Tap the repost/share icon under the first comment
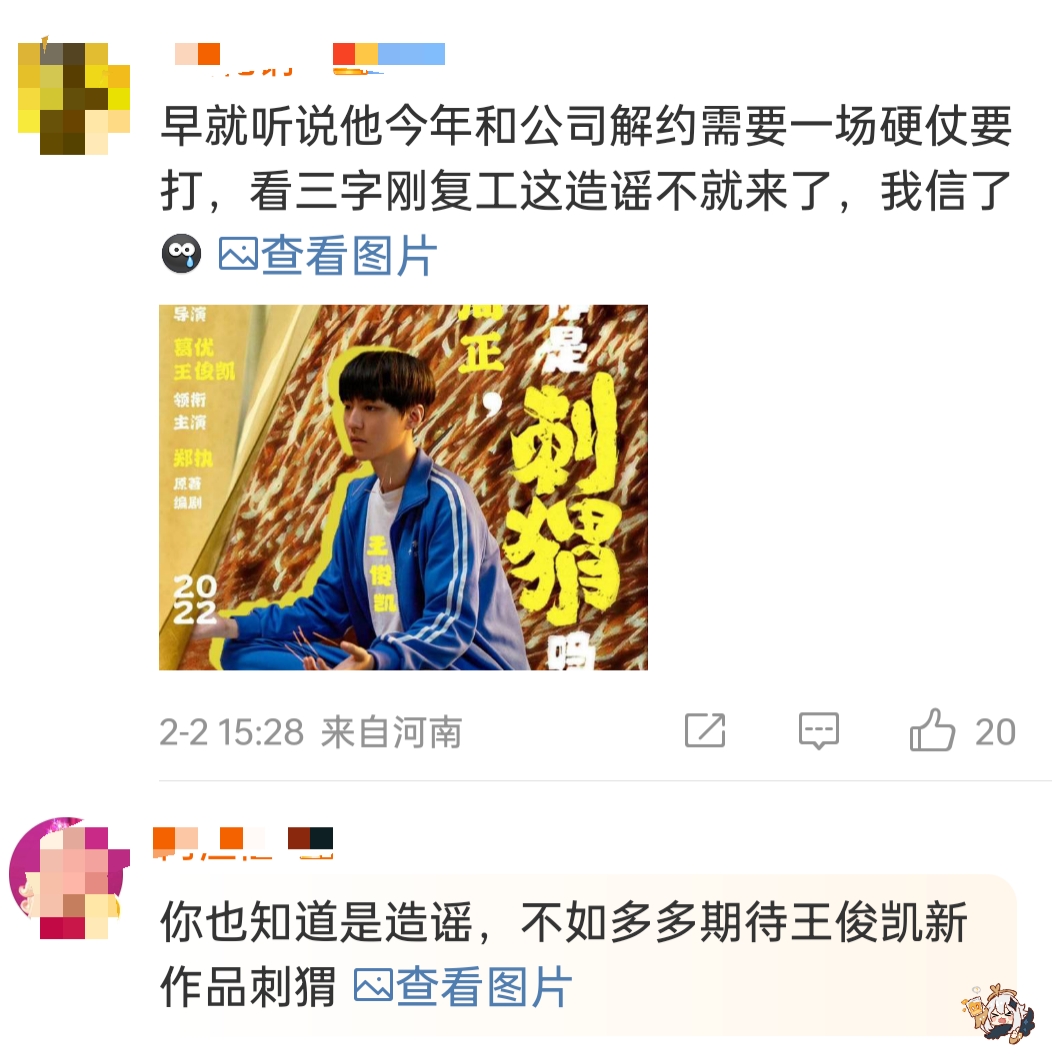1052x1060 pixels. pyautogui.click(x=705, y=730)
